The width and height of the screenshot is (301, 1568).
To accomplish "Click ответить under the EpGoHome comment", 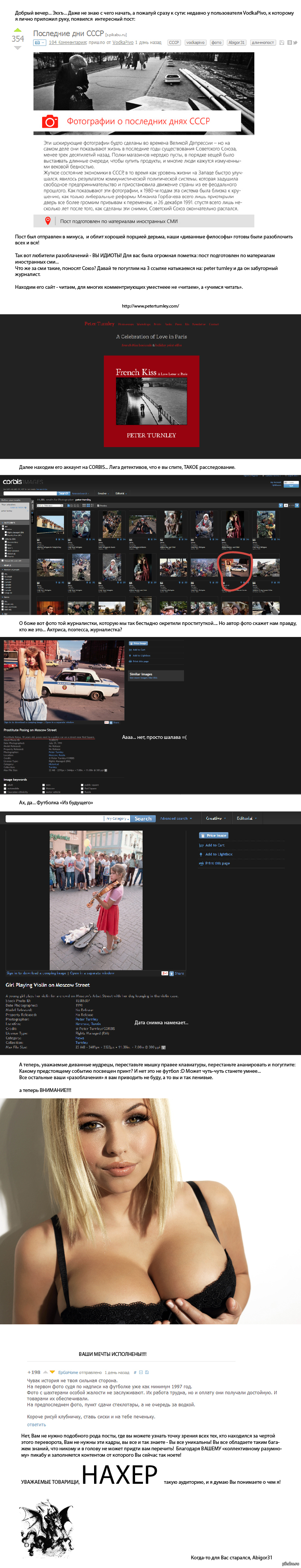I will point(36,1424).
